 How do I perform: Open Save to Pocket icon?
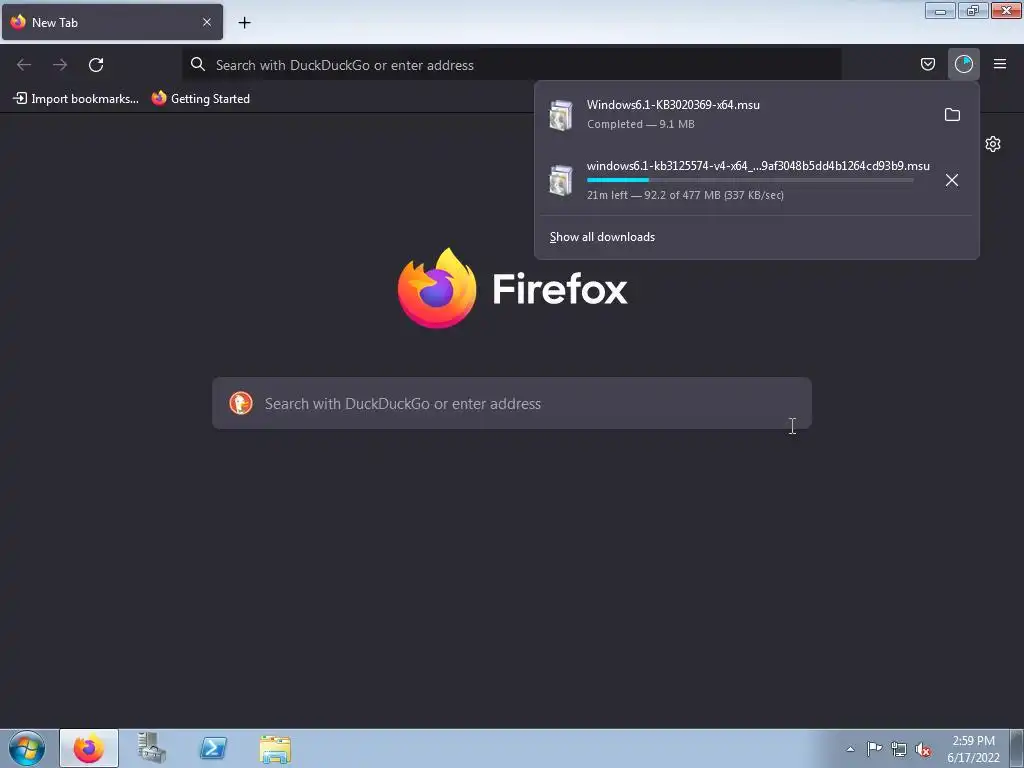pyautogui.click(x=927, y=64)
